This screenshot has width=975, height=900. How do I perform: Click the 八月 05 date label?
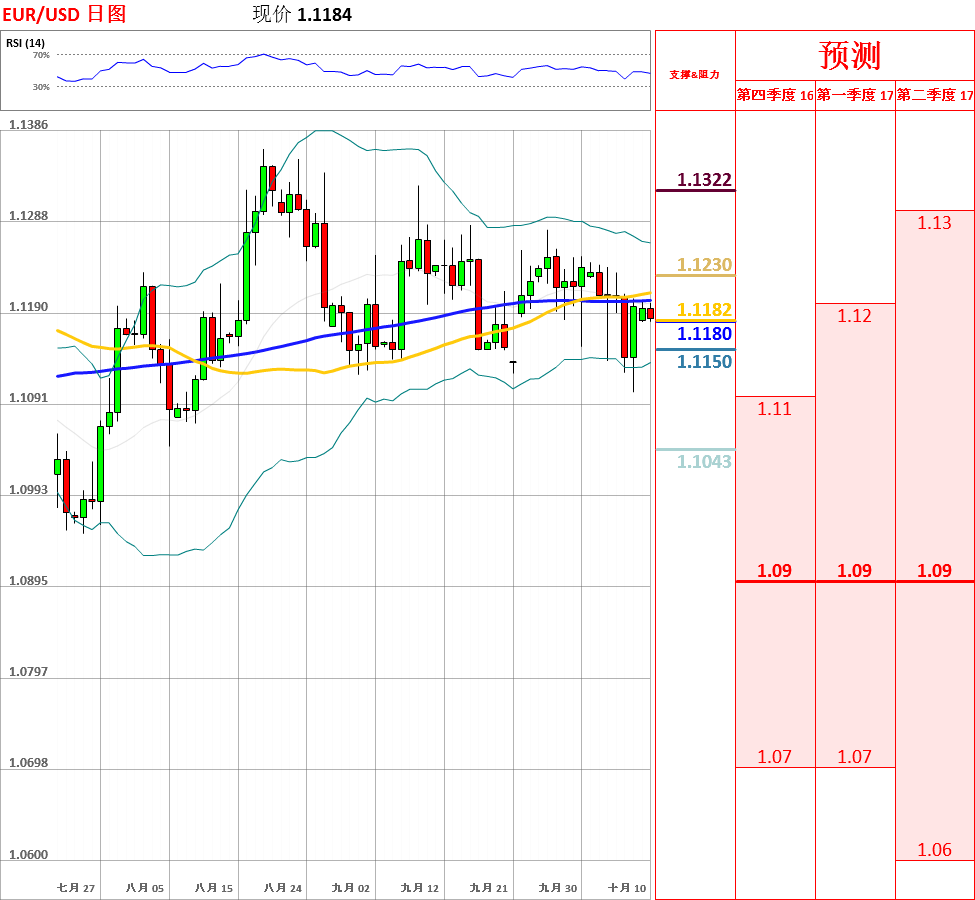tap(145, 888)
